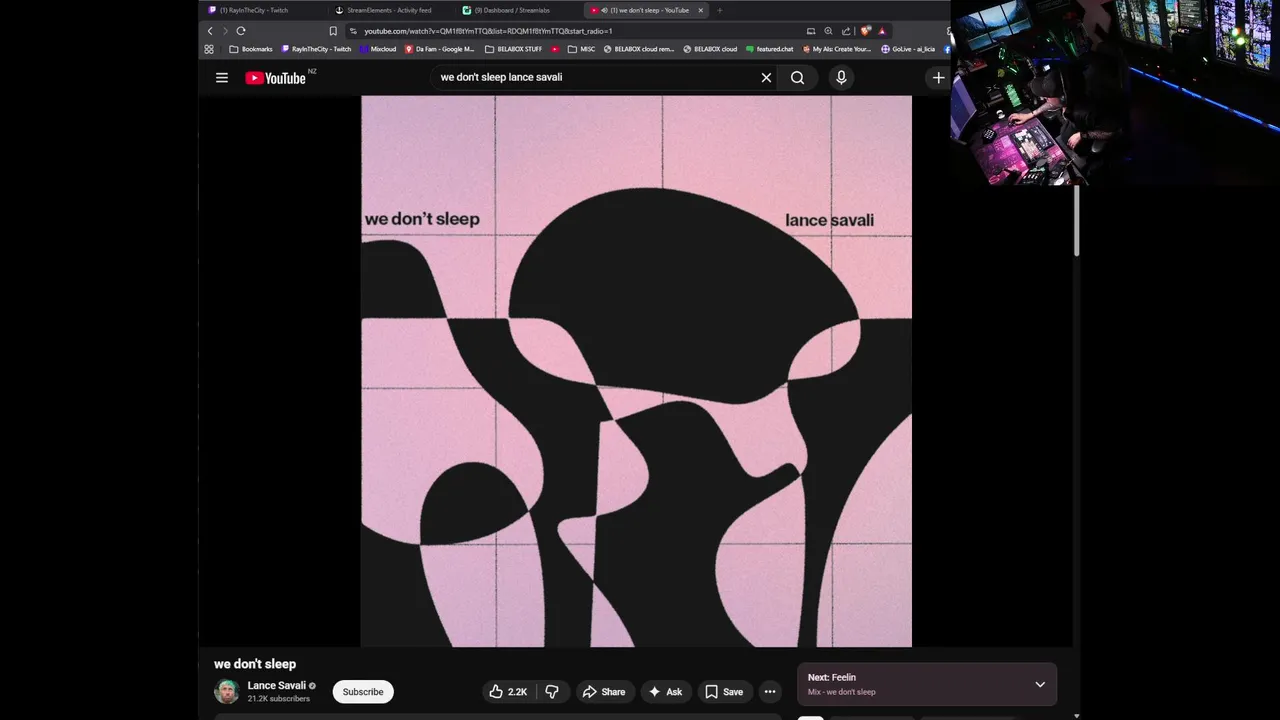Open a new browser tab
The height and width of the screenshot is (720, 1280).
tap(719, 10)
